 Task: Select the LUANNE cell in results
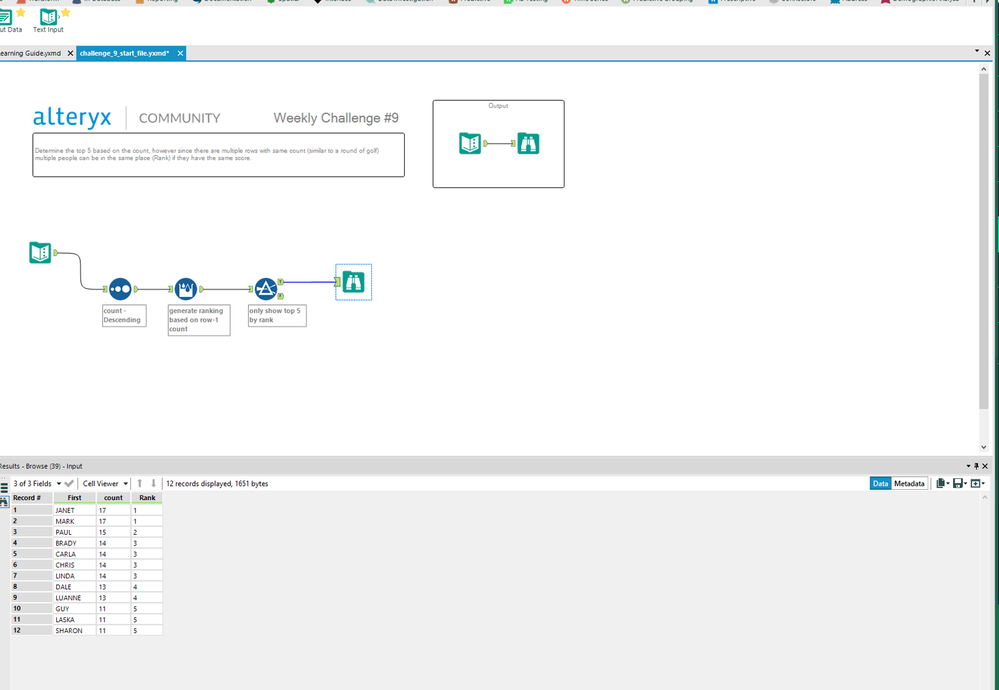tap(75, 598)
